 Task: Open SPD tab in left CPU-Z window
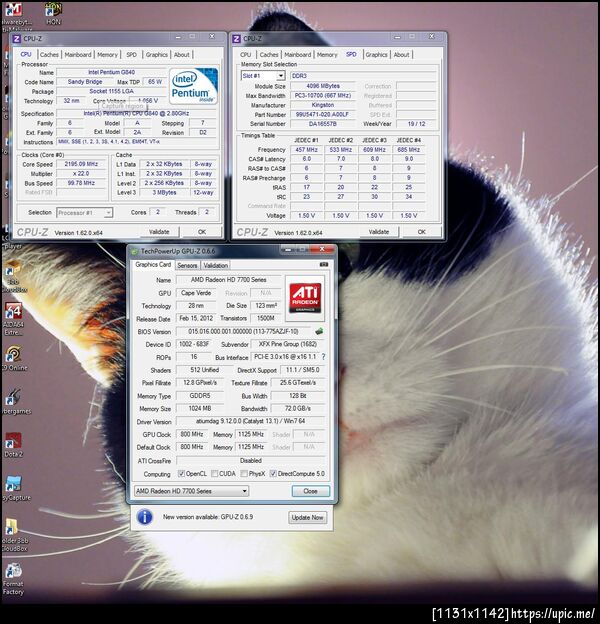(132, 55)
